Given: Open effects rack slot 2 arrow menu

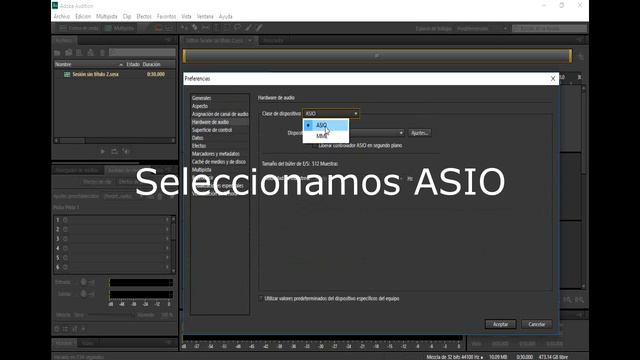Looking at the screenshot, I should click(167, 229).
